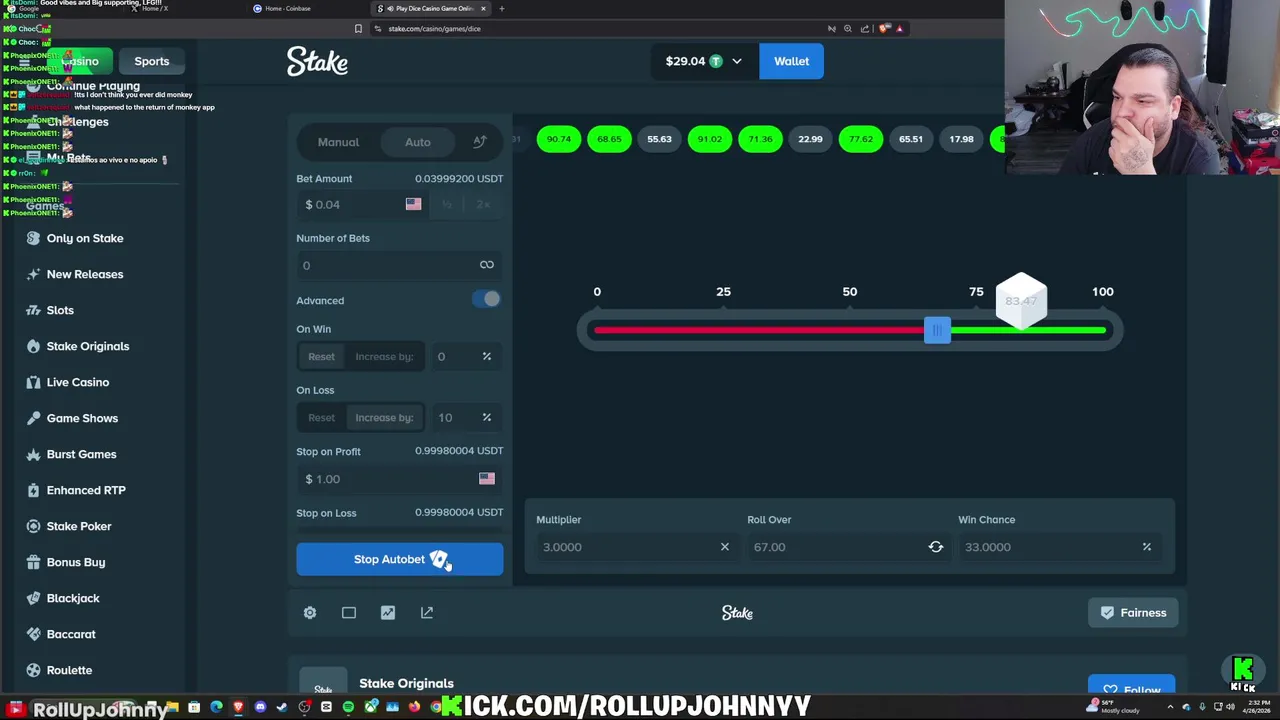Viewport: 1280px width, 720px height.
Task: Click the infinity icon in Number of Bets
Action: (x=487, y=265)
